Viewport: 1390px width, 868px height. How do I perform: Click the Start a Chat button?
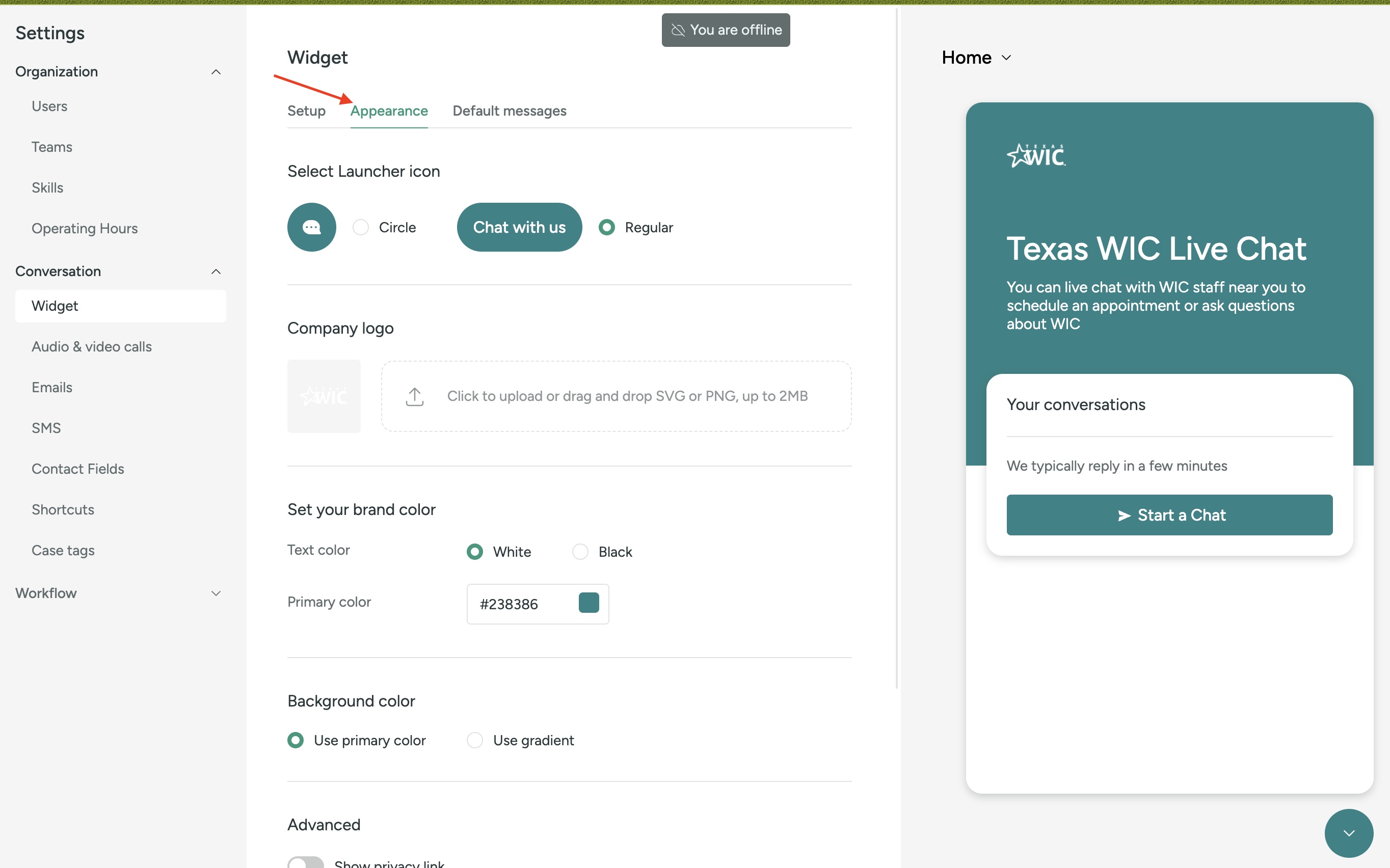pyautogui.click(x=1169, y=515)
